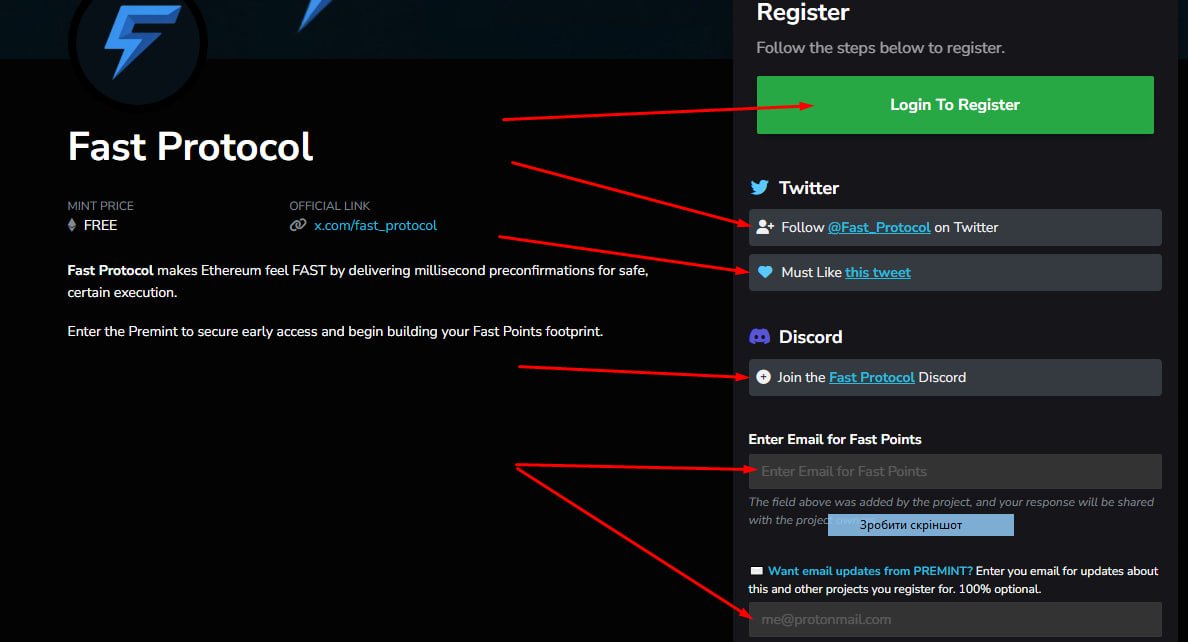This screenshot has width=1188, height=642.
Task: Click the 'Зробити скріншот' tooltip button
Action: 921,525
